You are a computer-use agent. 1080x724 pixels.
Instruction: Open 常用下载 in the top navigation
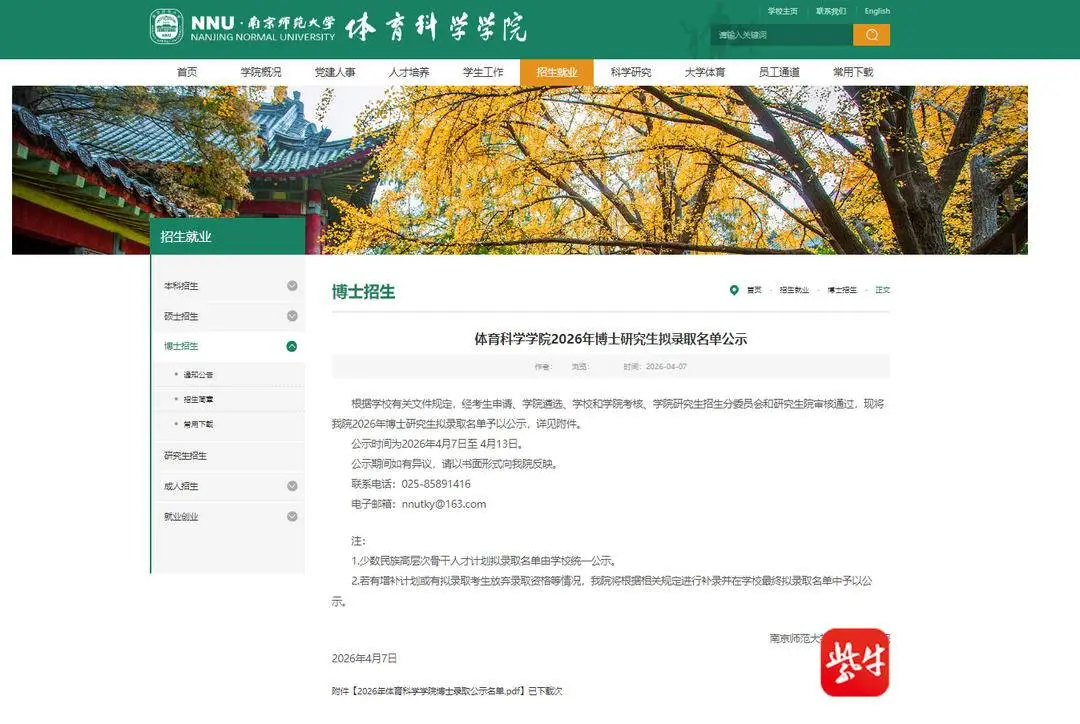[852, 71]
